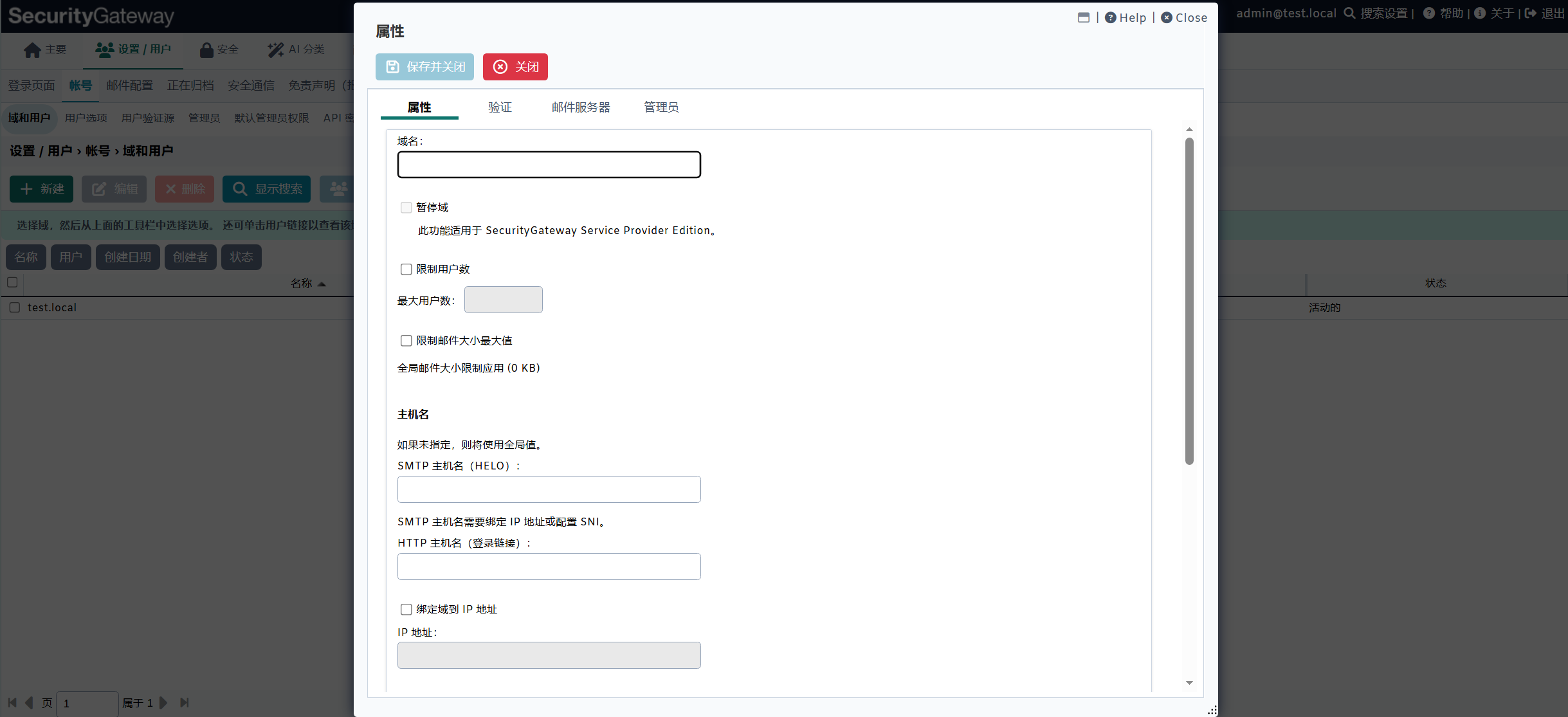Open the AI 分类 menu
This screenshot has width=1568, height=717.
296,50
